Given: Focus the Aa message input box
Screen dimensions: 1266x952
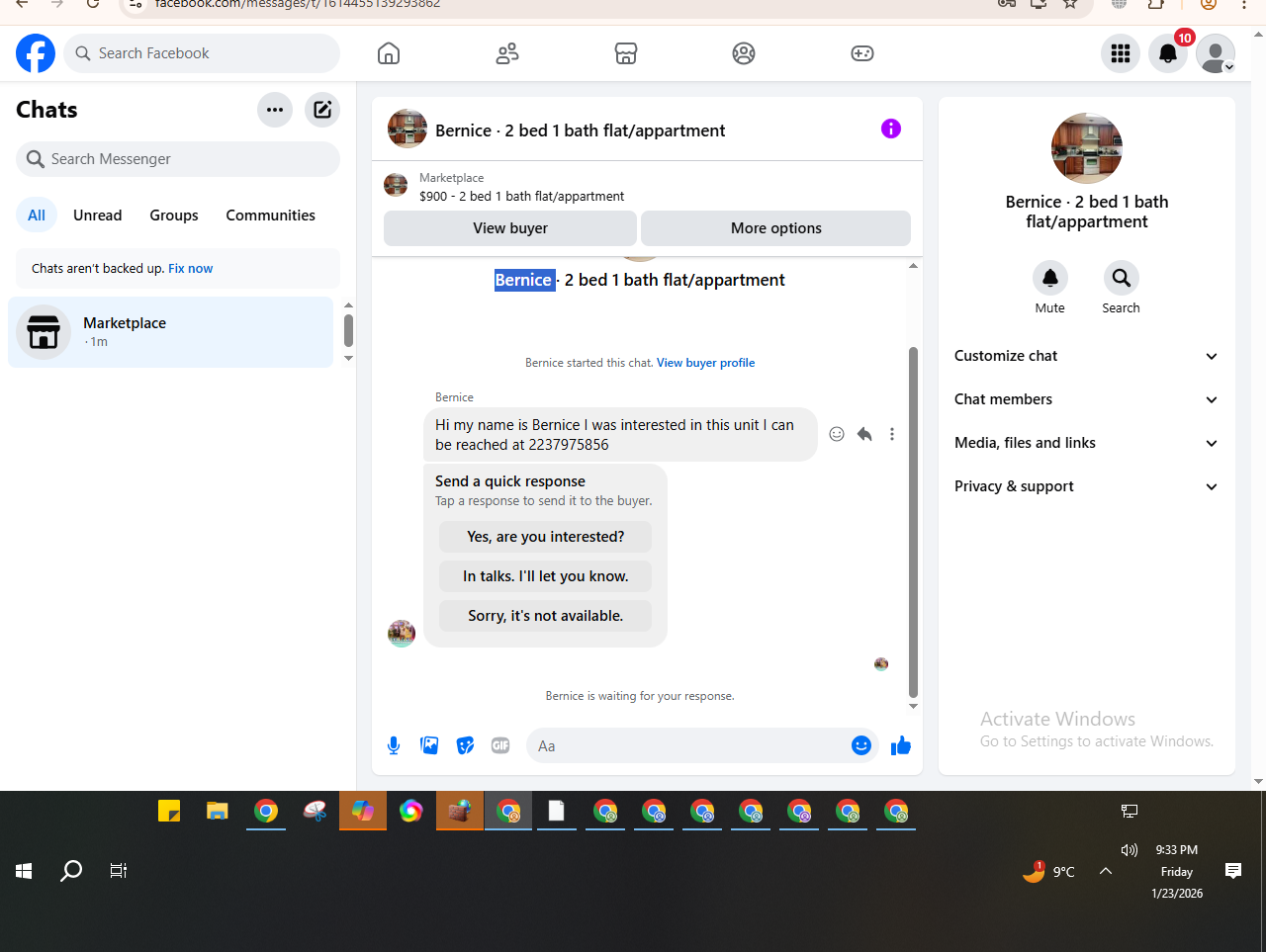Looking at the screenshot, I should tap(687, 745).
